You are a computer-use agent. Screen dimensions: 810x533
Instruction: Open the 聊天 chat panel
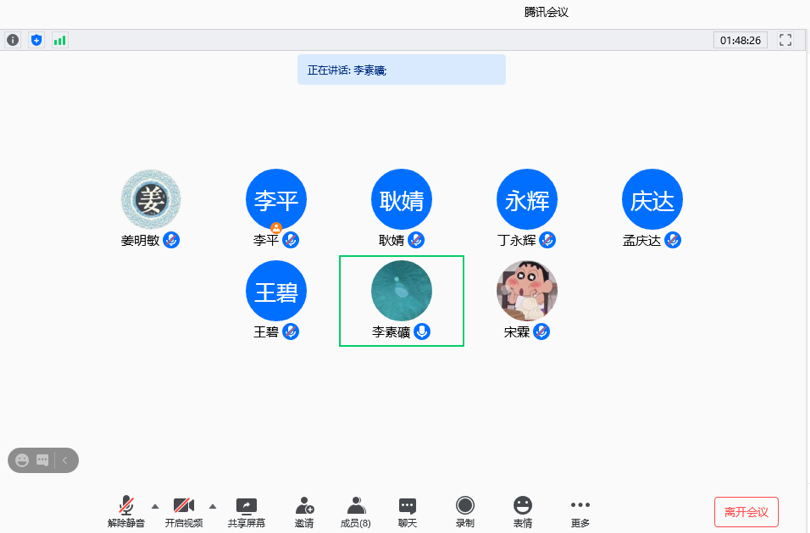tap(407, 512)
